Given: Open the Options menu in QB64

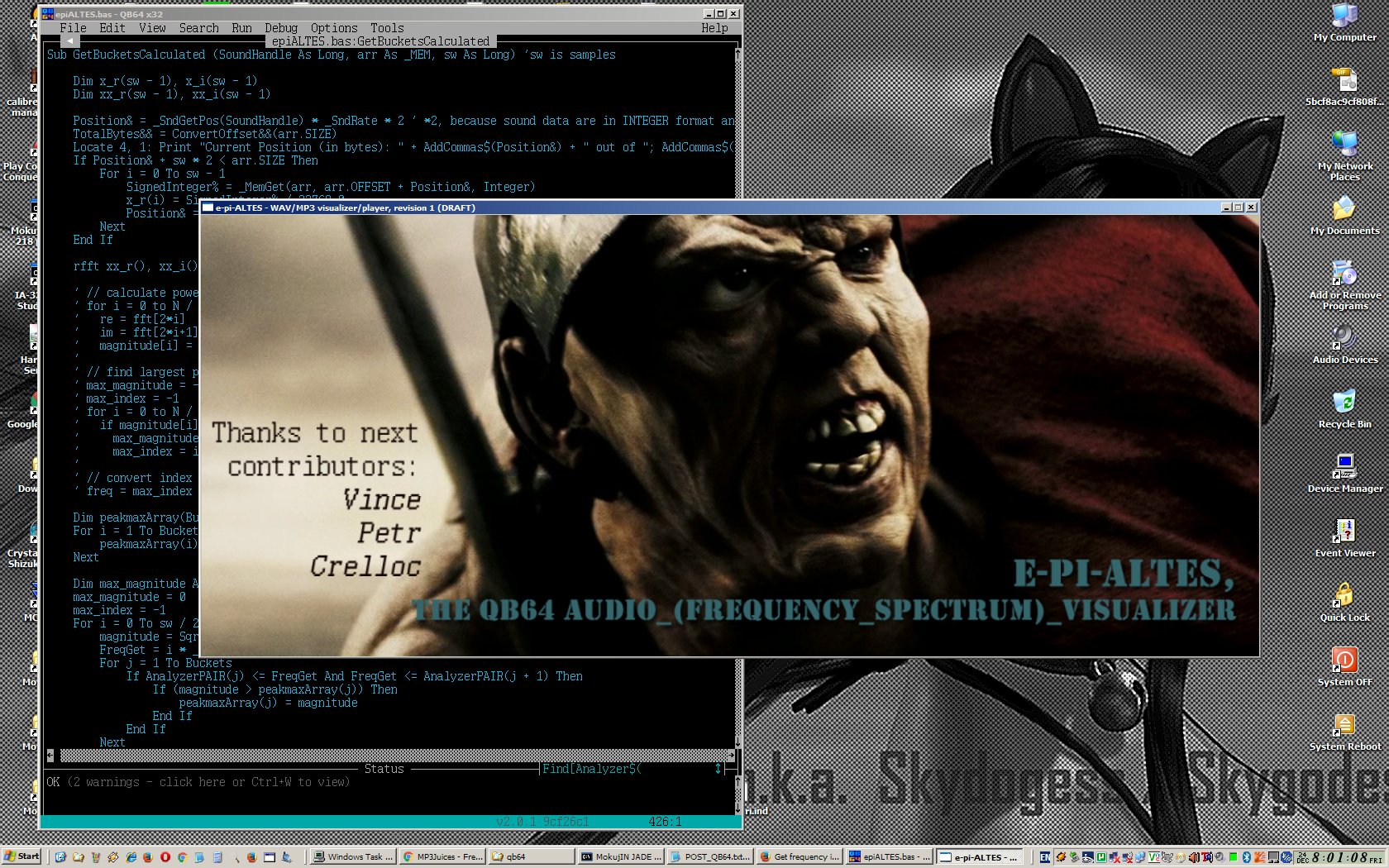Looking at the screenshot, I should 334,28.
